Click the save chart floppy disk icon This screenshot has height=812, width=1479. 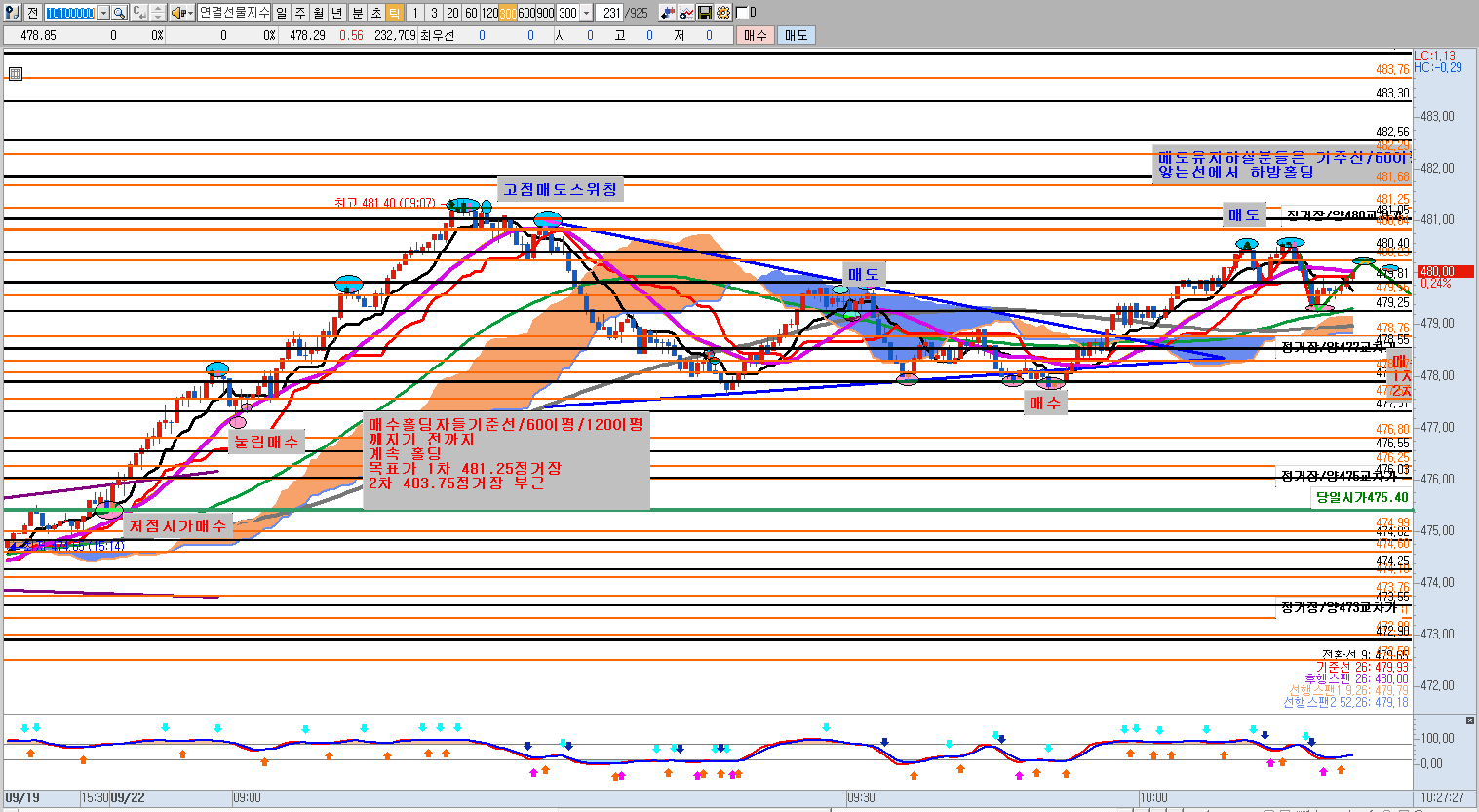[705, 13]
